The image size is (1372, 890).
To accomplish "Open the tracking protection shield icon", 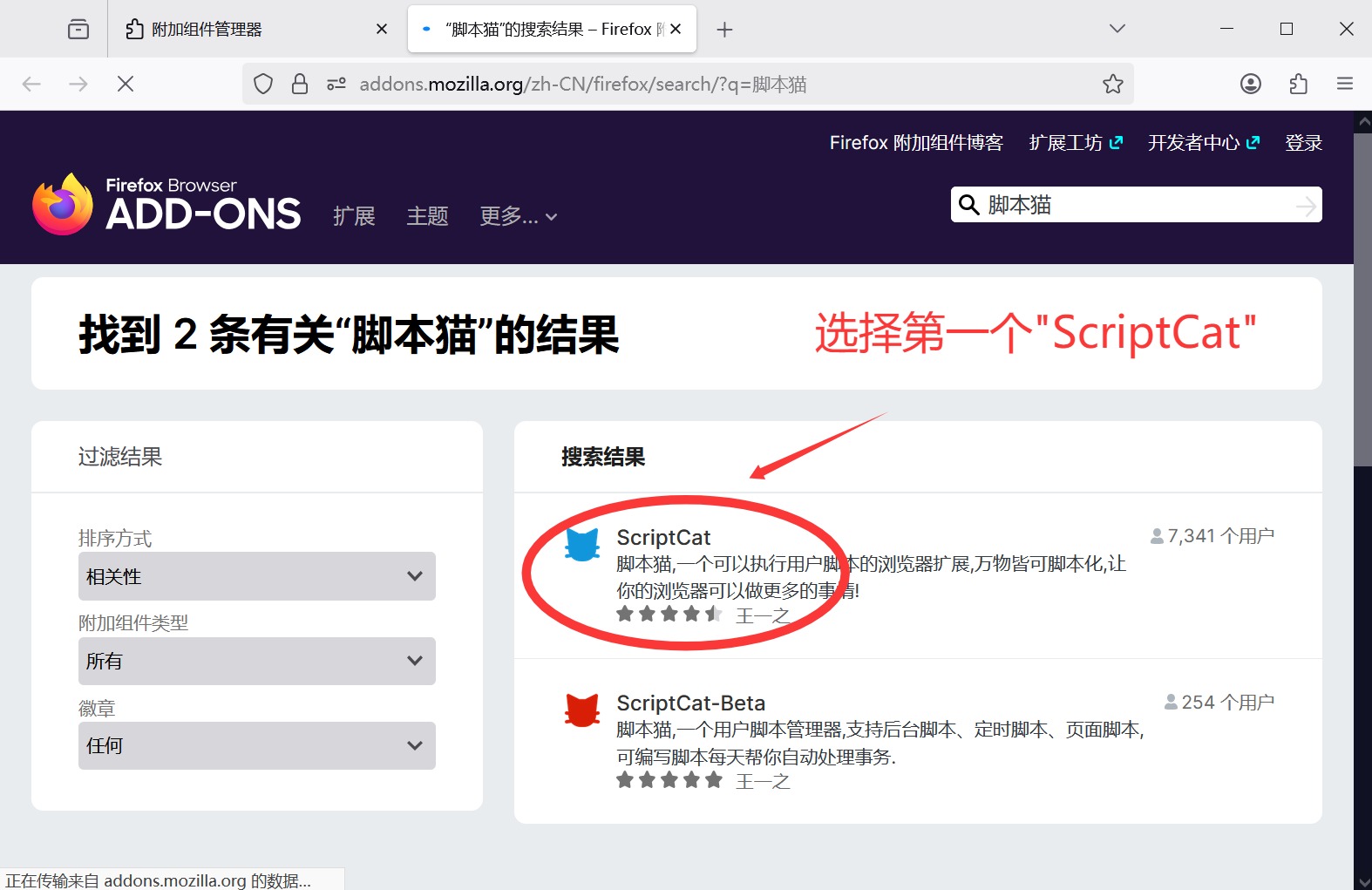I will 263,84.
